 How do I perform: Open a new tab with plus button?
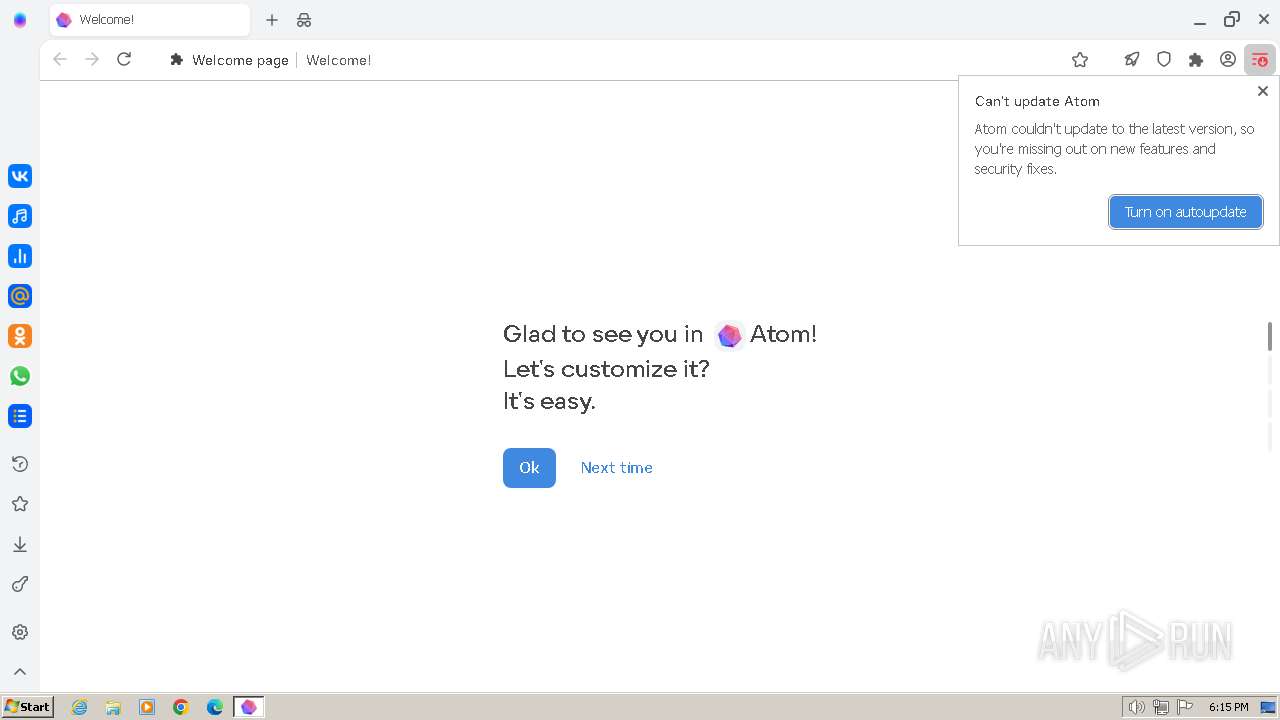[x=272, y=20]
